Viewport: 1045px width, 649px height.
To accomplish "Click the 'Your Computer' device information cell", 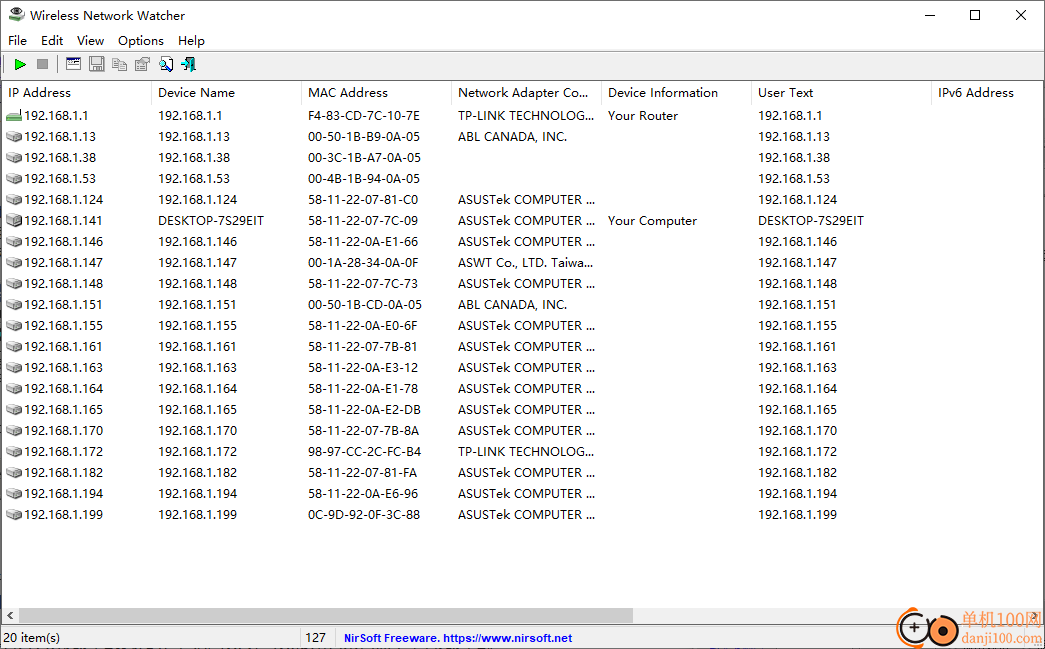I will (x=652, y=221).
